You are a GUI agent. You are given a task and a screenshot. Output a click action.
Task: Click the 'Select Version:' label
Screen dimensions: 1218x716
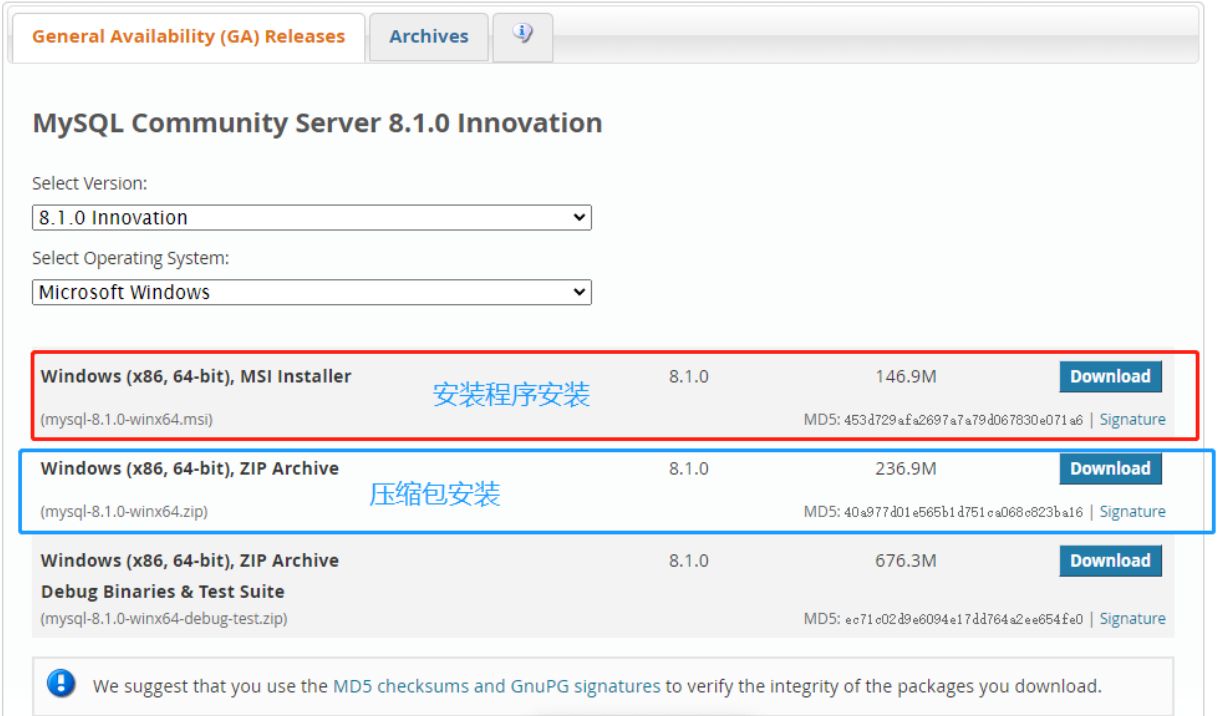90,184
